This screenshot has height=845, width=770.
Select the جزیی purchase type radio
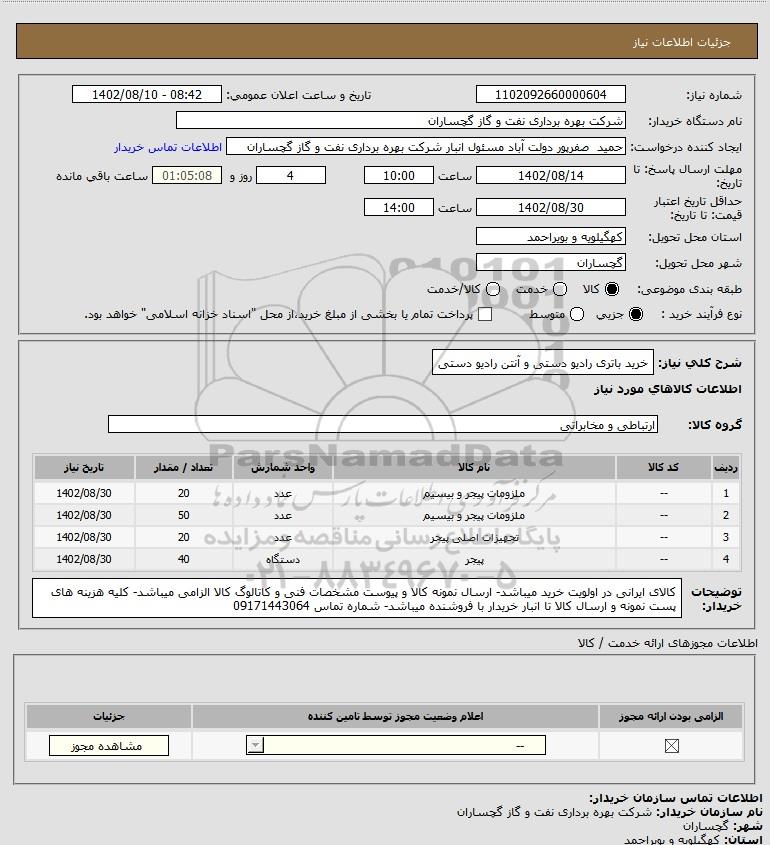(x=636, y=314)
